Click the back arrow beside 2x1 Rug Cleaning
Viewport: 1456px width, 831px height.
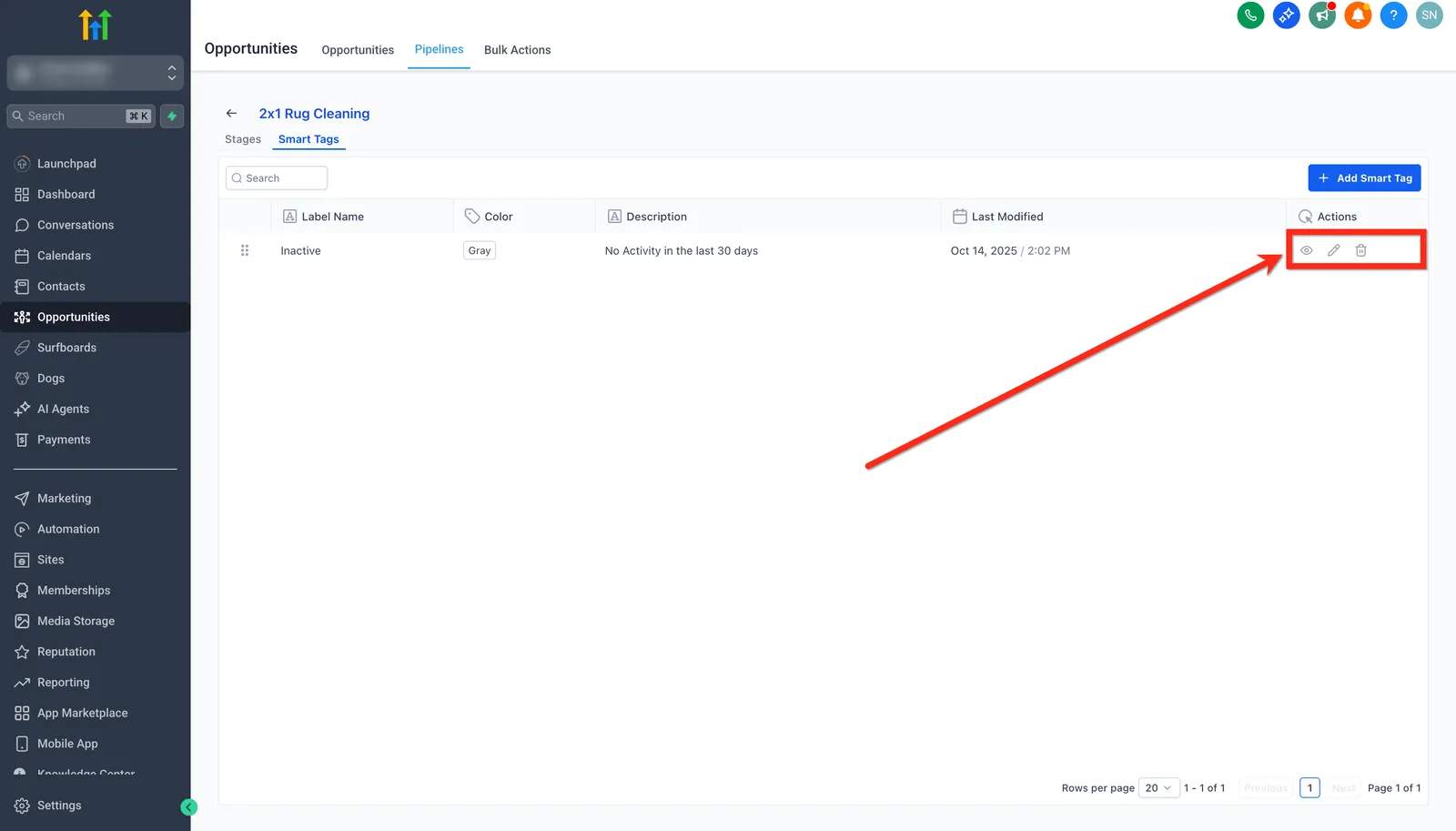[x=231, y=114]
